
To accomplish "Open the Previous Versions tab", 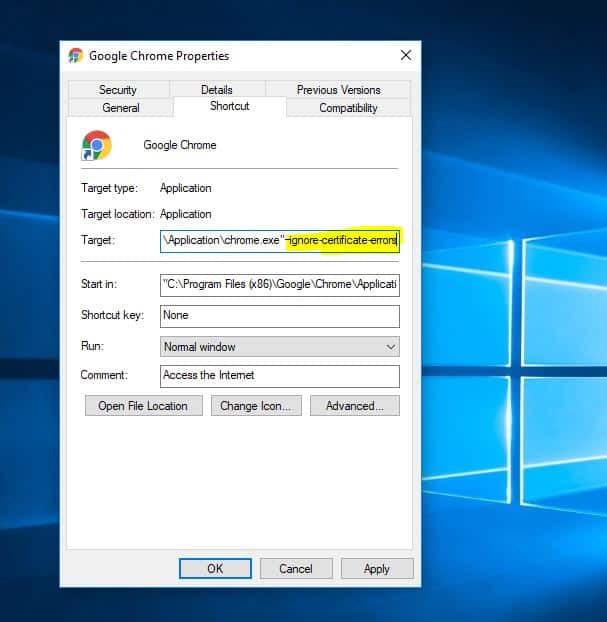I will [338, 90].
